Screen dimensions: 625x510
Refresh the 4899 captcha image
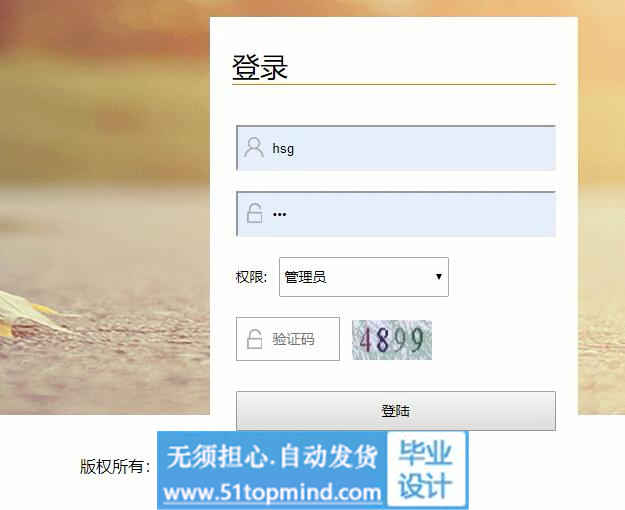[x=392, y=340]
